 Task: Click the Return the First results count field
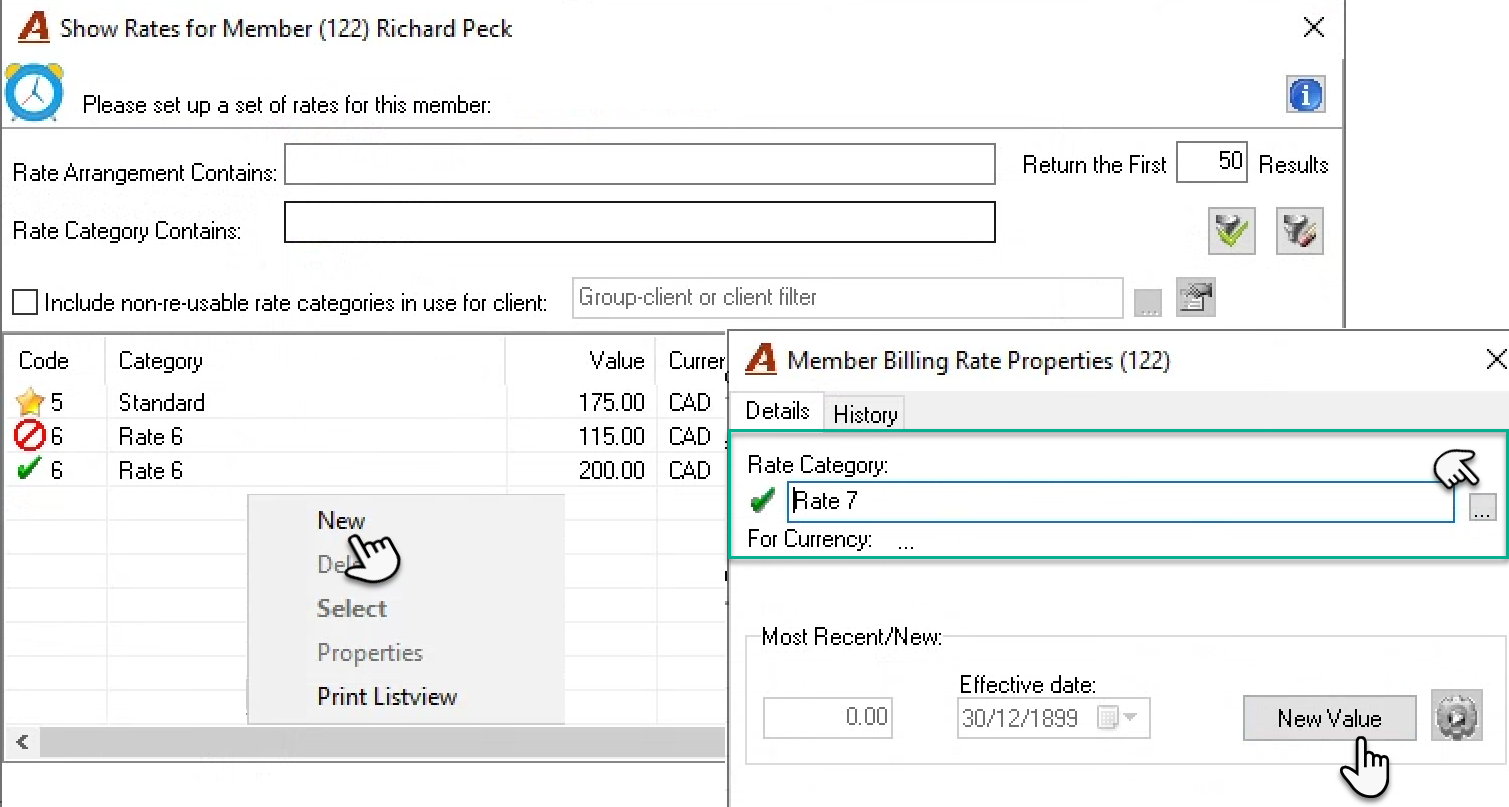click(1212, 162)
